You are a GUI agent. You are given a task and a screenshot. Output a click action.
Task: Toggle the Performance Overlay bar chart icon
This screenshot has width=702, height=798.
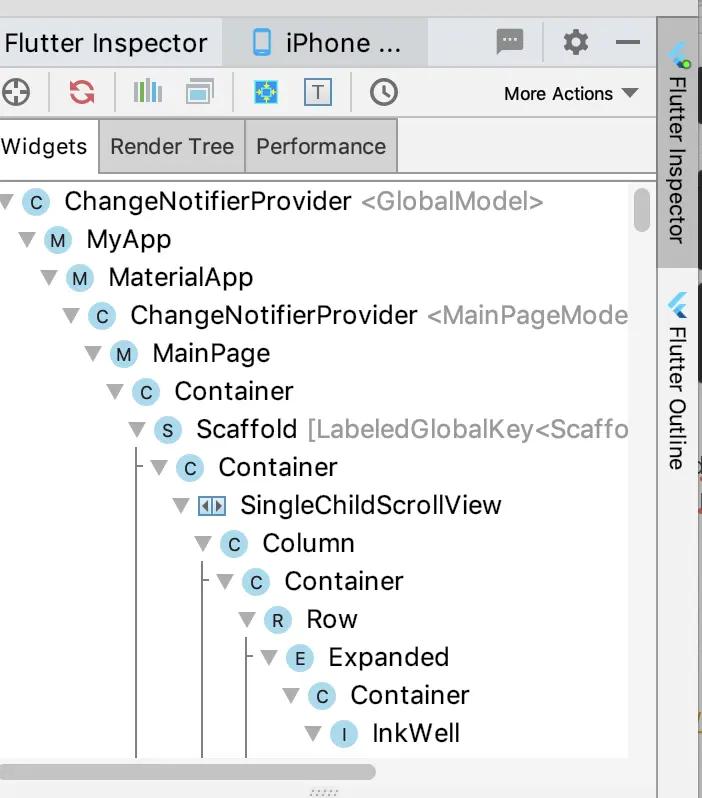point(148,92)
